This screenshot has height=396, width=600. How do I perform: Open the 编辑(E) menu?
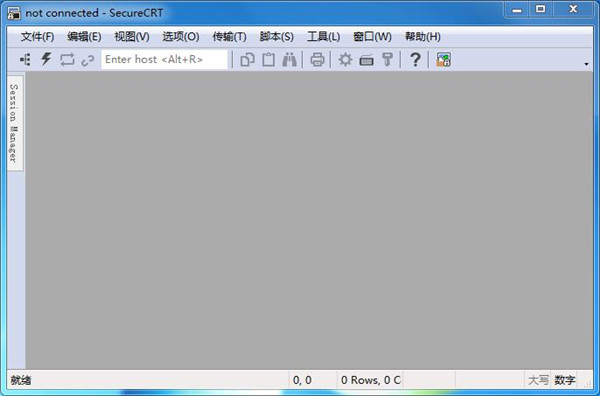point(84,37)
